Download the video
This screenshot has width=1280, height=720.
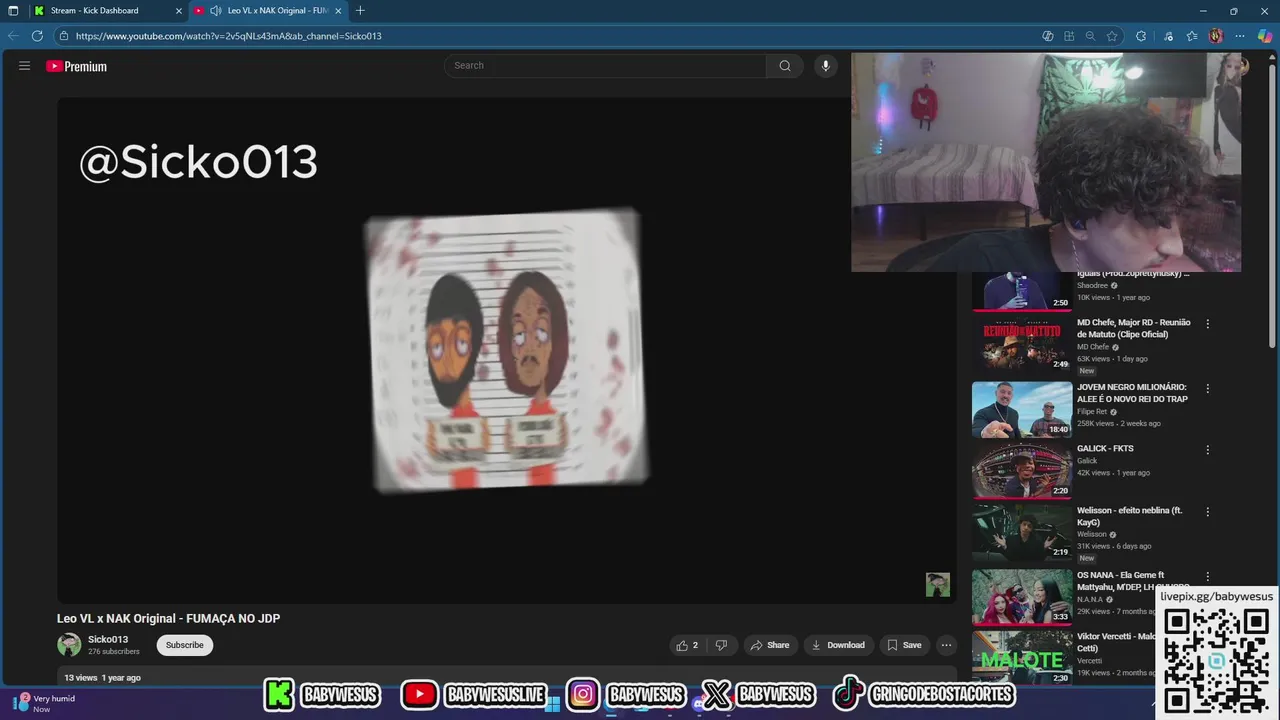838,645
